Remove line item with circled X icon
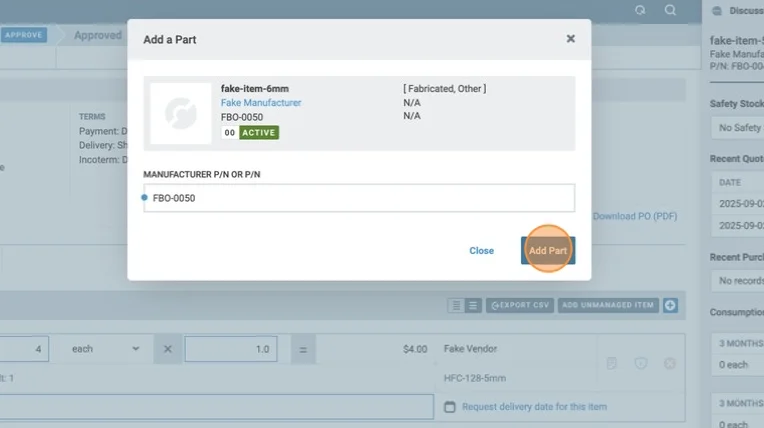764x428 pixels. pos(669,362)
